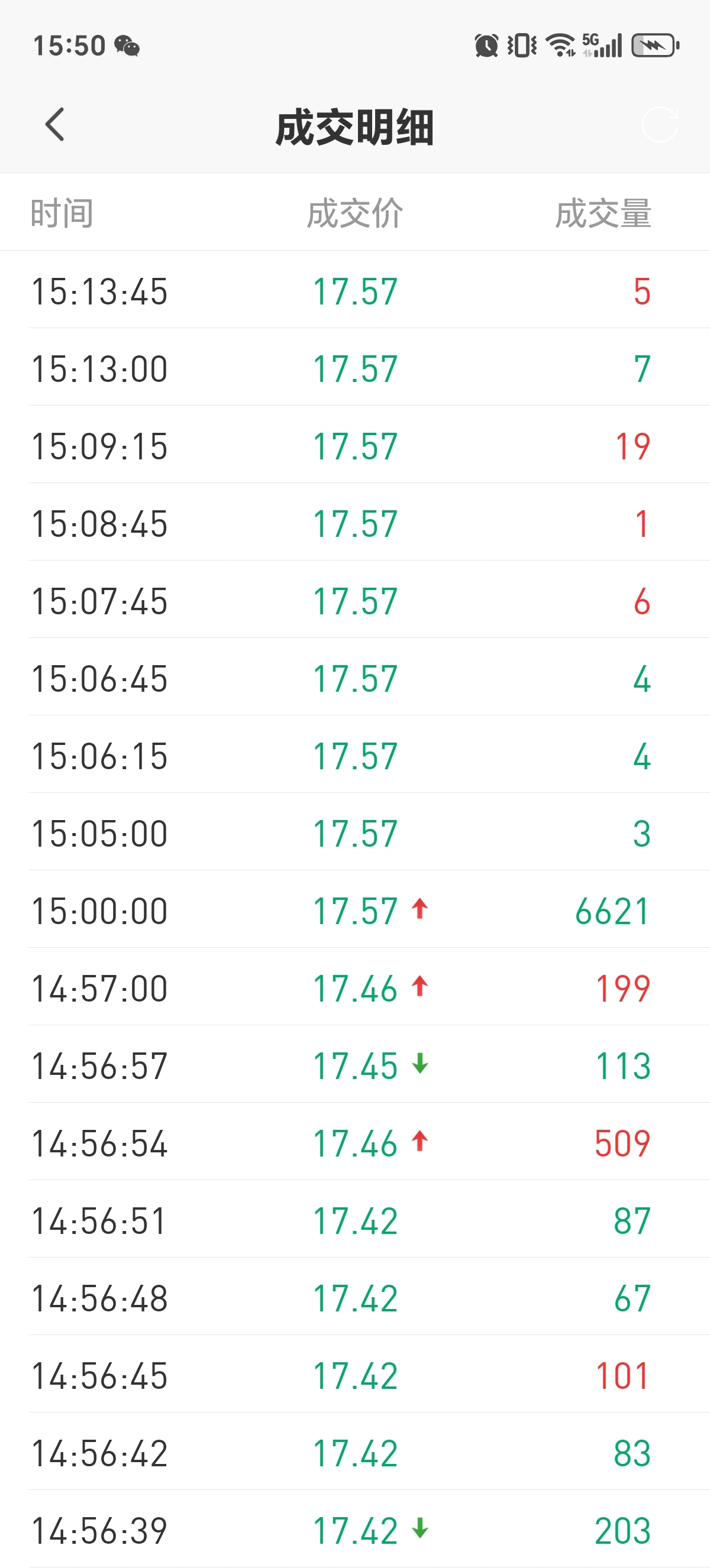Tap the back arrow icon
The width and height of the screenshot is (710, 1568).
55,125
